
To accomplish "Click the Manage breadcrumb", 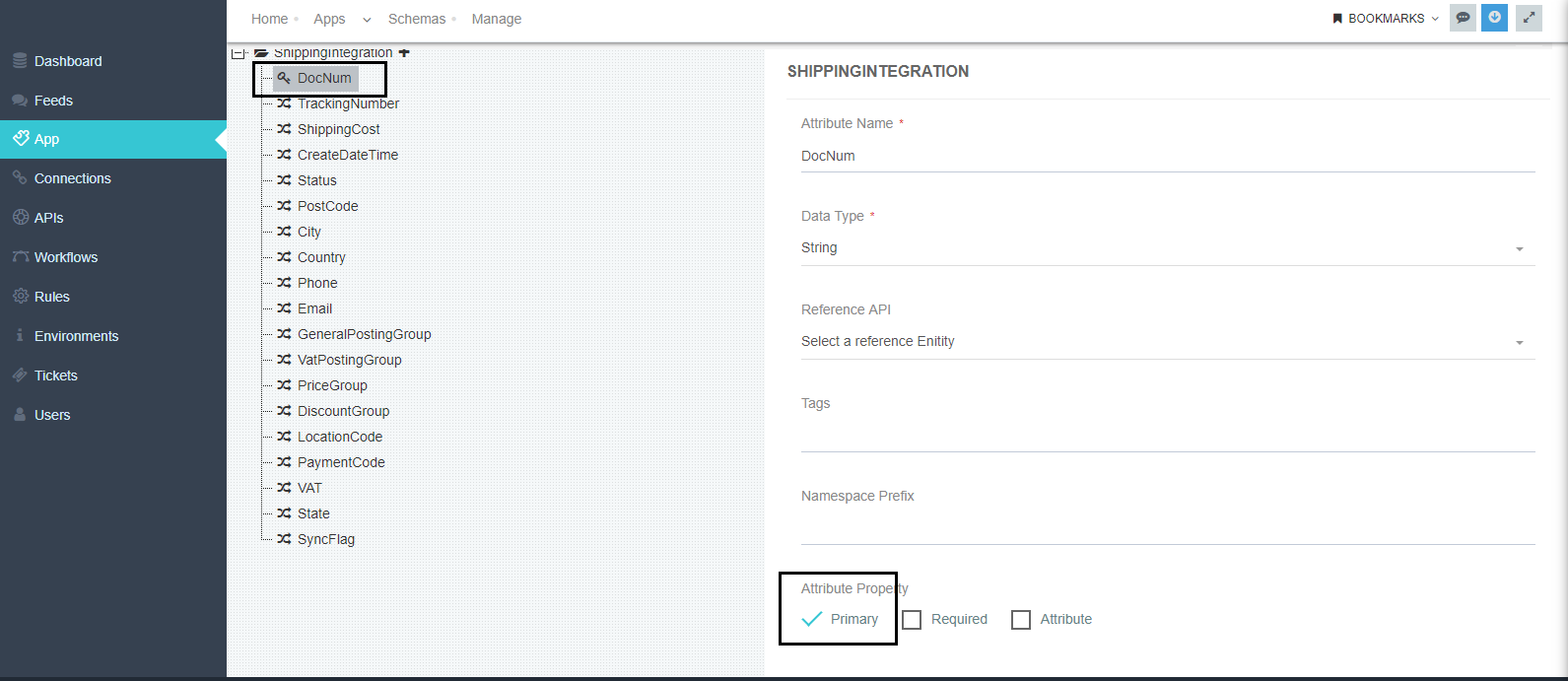I will tap(497, 19).
